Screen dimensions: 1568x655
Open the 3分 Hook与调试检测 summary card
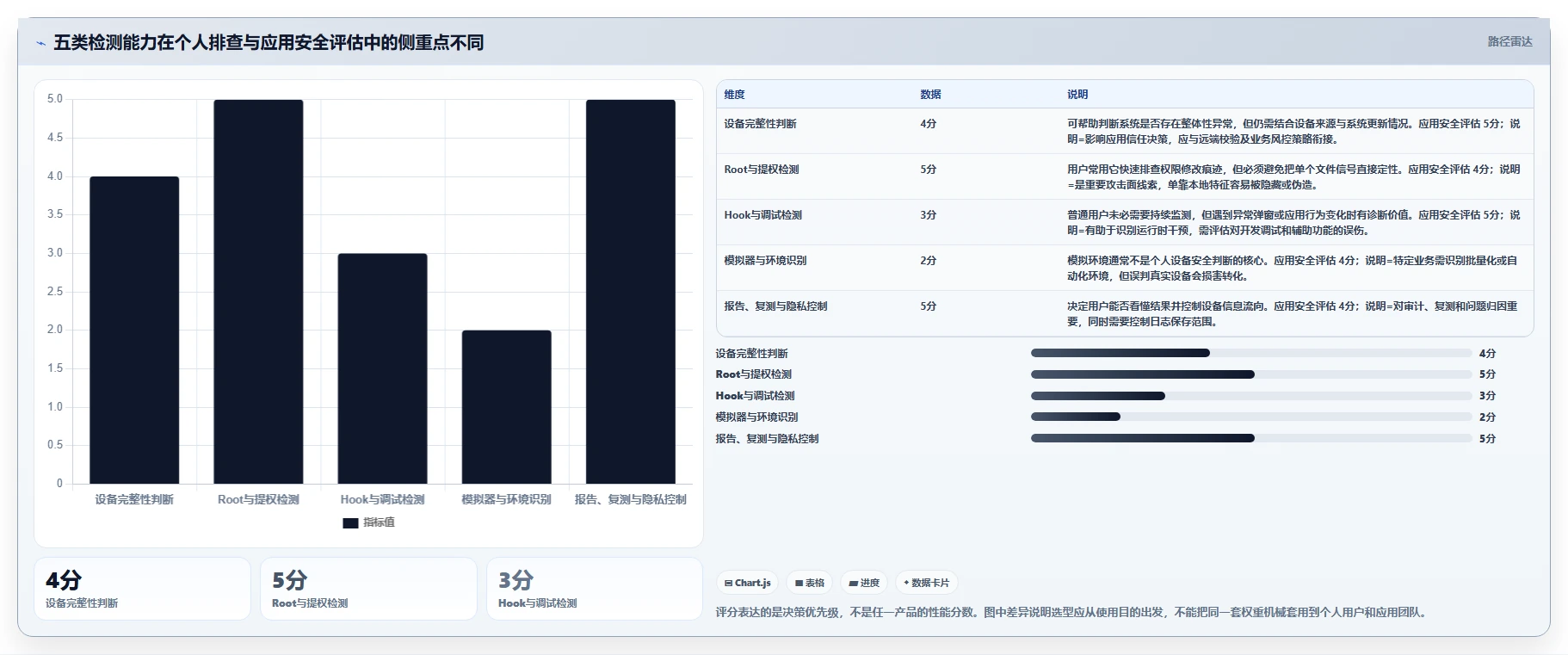(x=595, y=589)
